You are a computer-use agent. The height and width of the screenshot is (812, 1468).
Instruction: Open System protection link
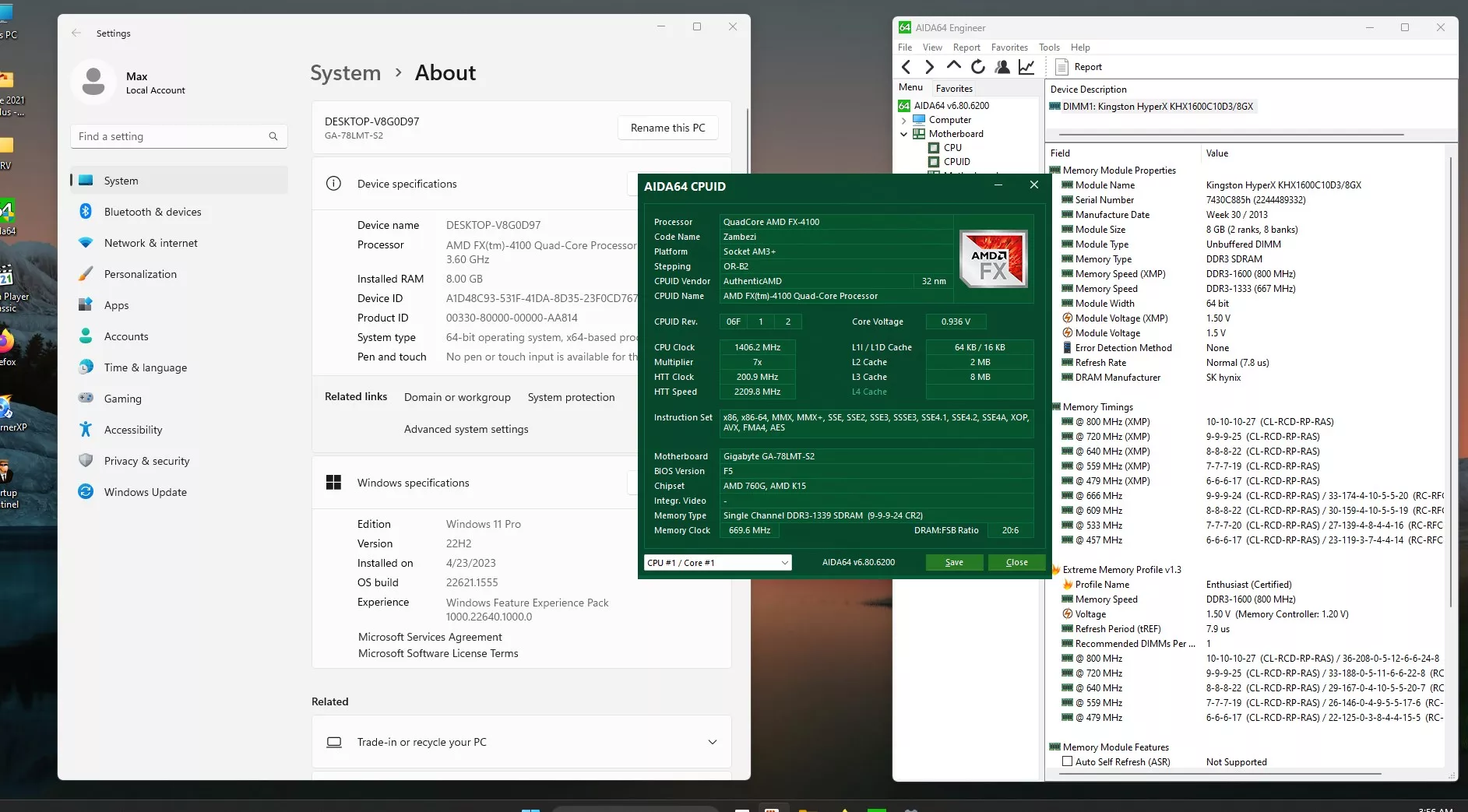point(571,397)
